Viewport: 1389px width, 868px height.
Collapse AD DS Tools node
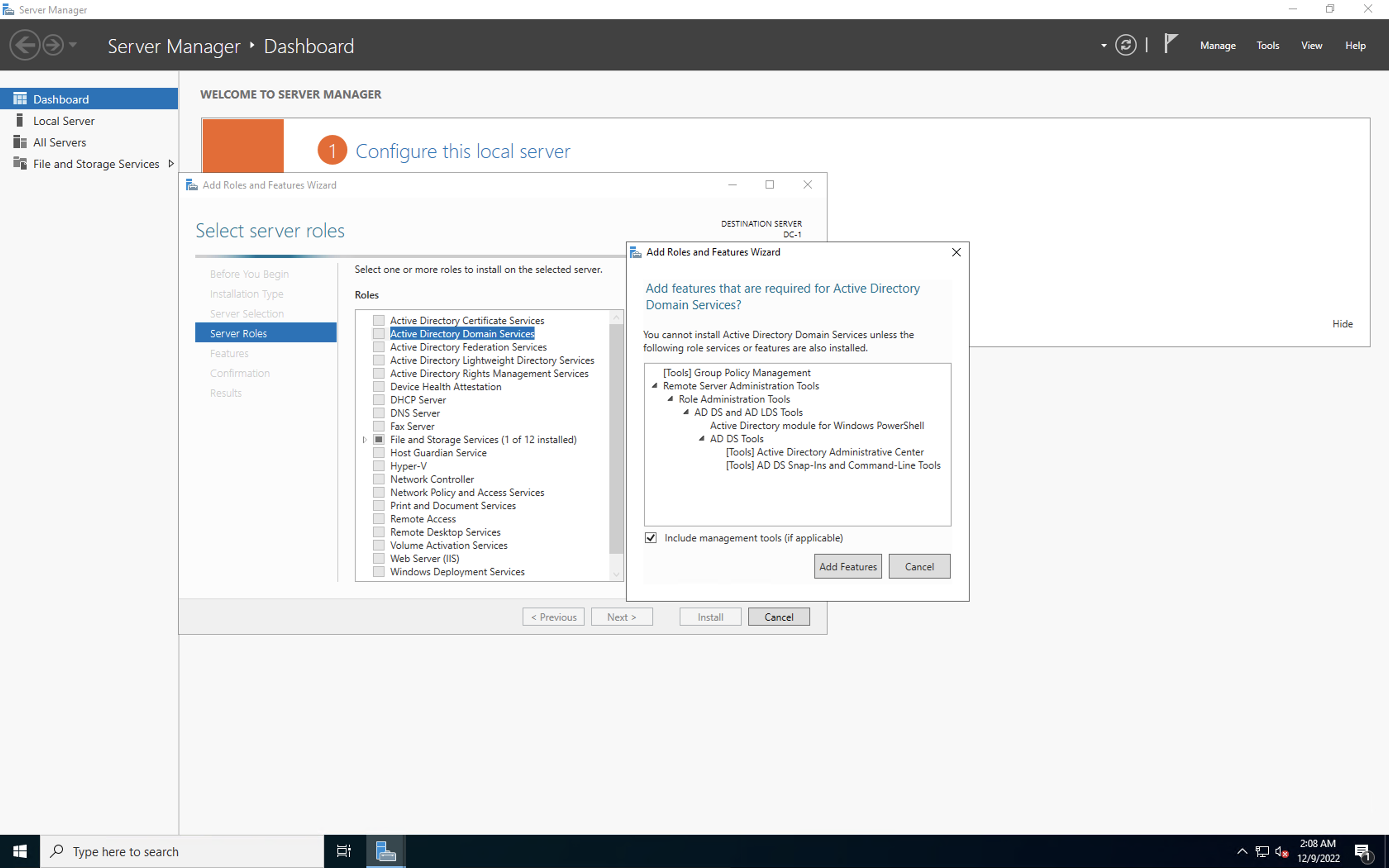tap(702, 439)
